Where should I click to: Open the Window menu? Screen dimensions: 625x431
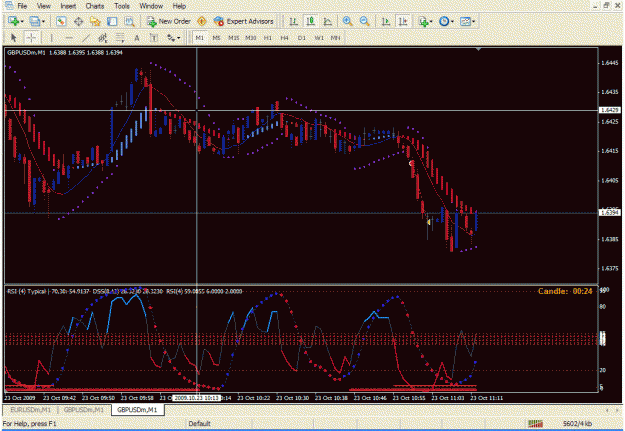(x=151, y=6)
